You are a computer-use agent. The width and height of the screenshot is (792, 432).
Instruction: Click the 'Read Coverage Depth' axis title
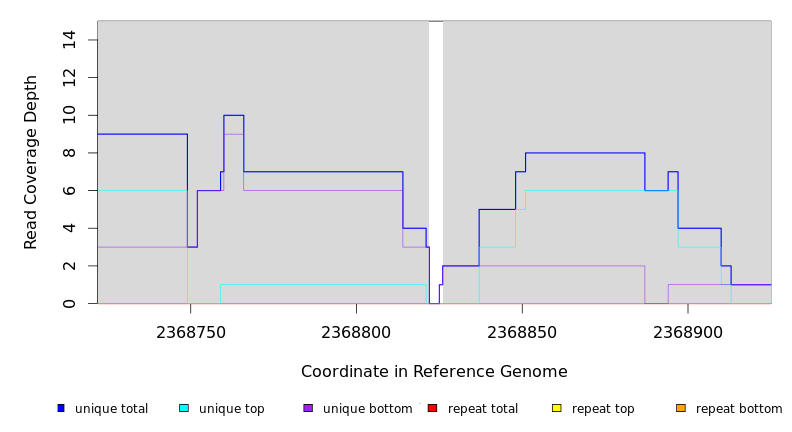click(31, 162)
